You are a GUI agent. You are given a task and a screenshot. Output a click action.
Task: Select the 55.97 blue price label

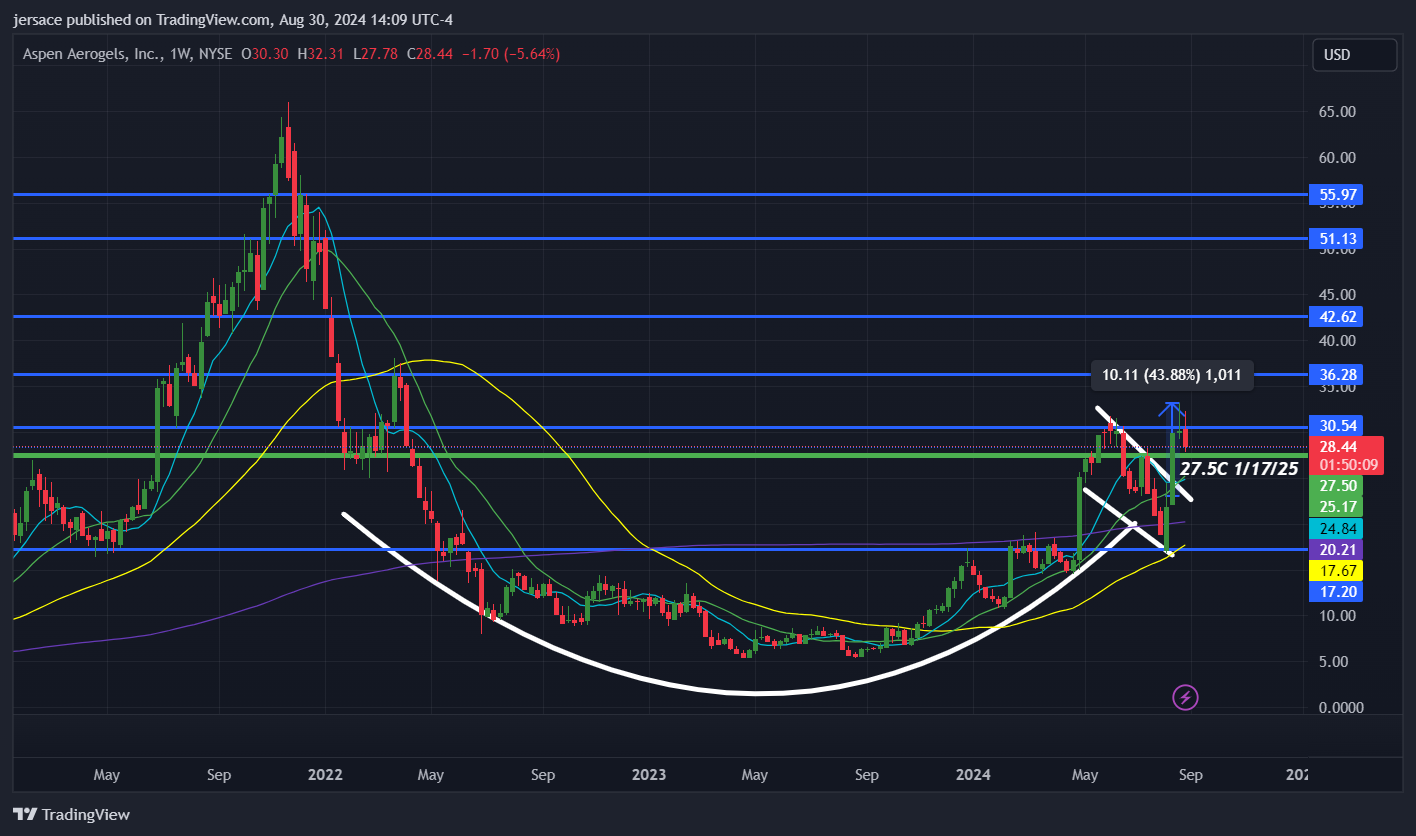tap(1335, 194)
